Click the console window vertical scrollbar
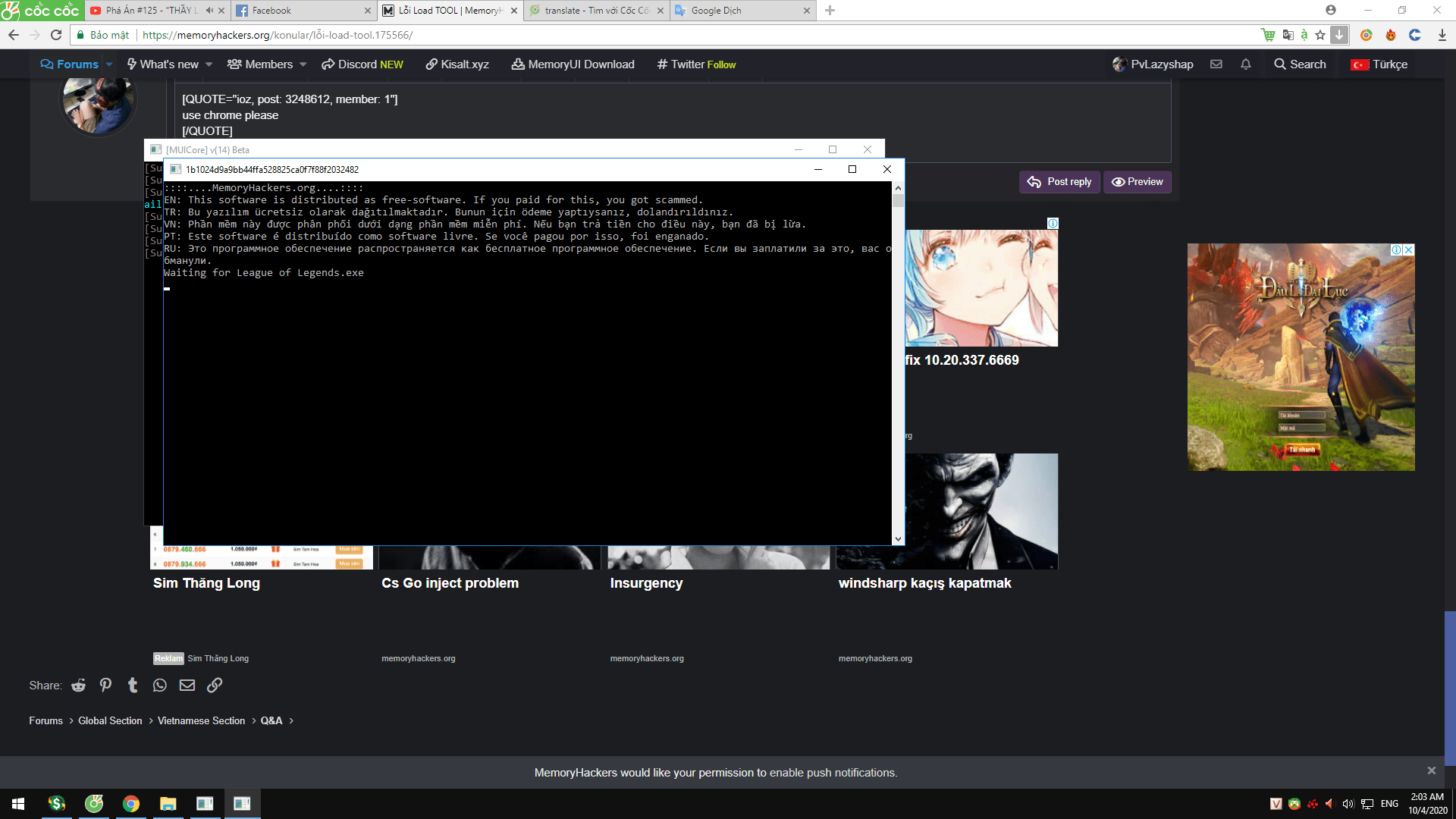The height and width of the screenshot is (819, 1456). (x=898, y=363)
